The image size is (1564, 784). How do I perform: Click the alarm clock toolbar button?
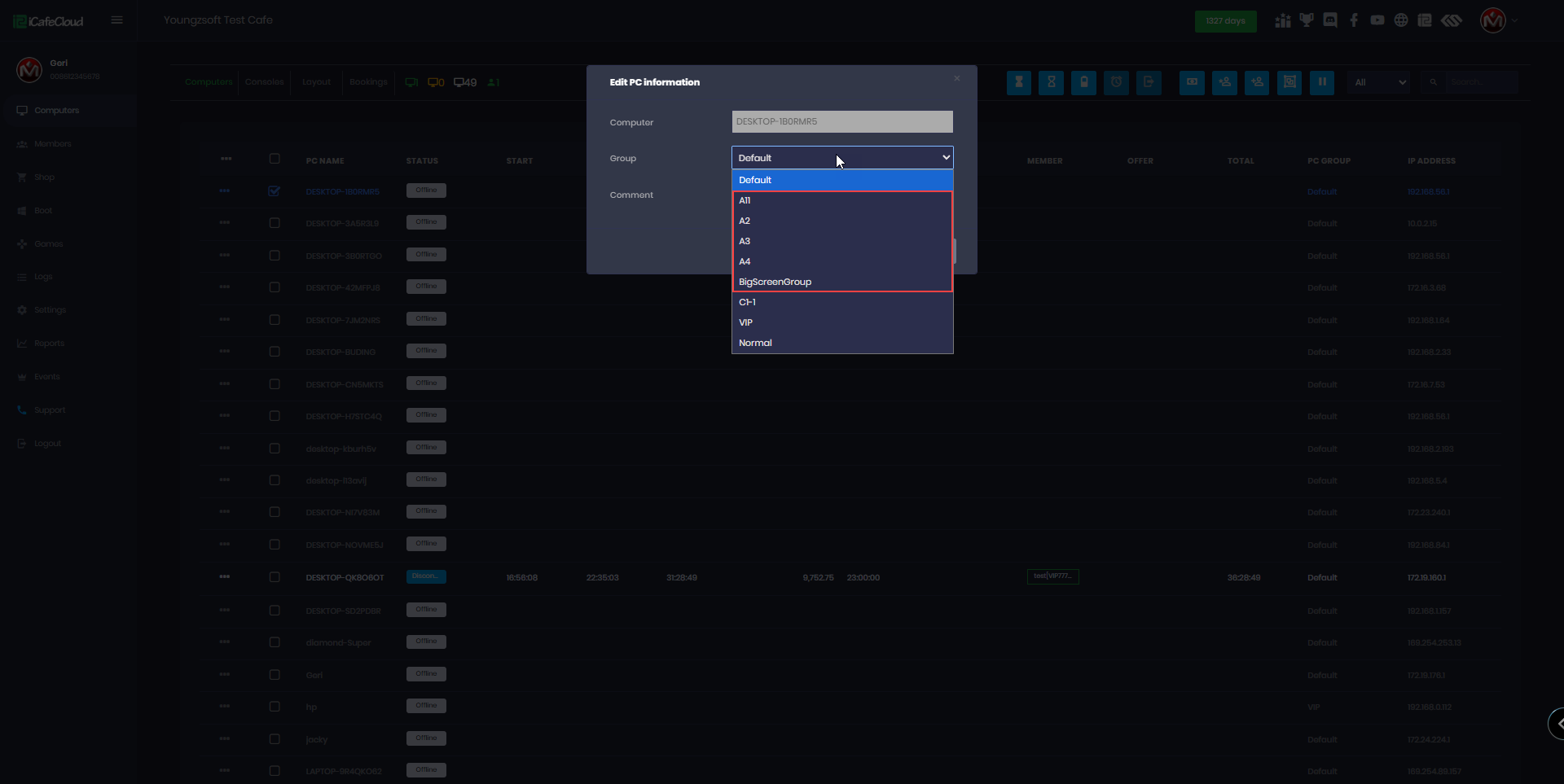[x=1116, y=82]
